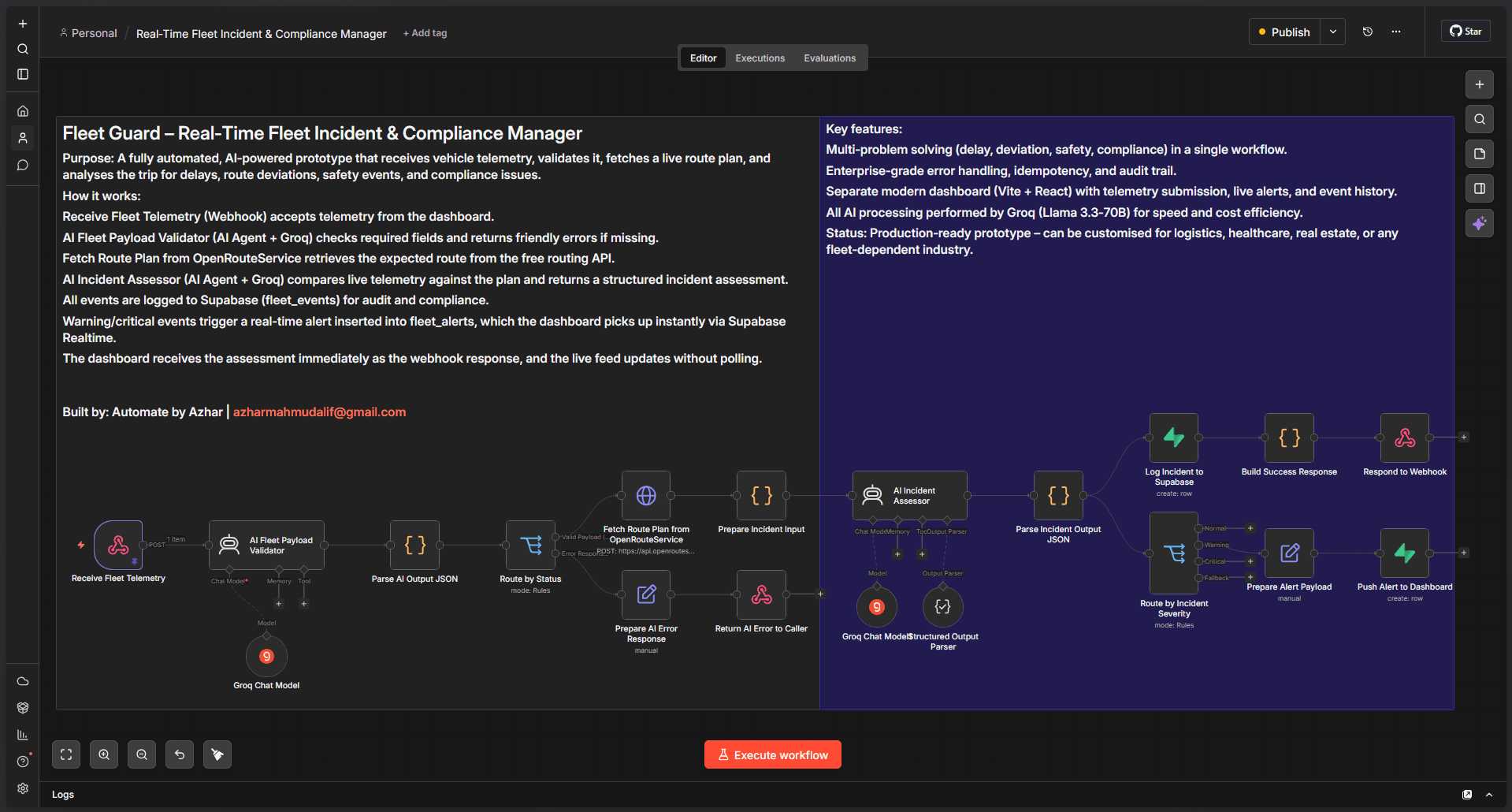The image size is (1512, 812).
Task: Select the AI Fleet Payload Validator node
Action: [266, 545]
